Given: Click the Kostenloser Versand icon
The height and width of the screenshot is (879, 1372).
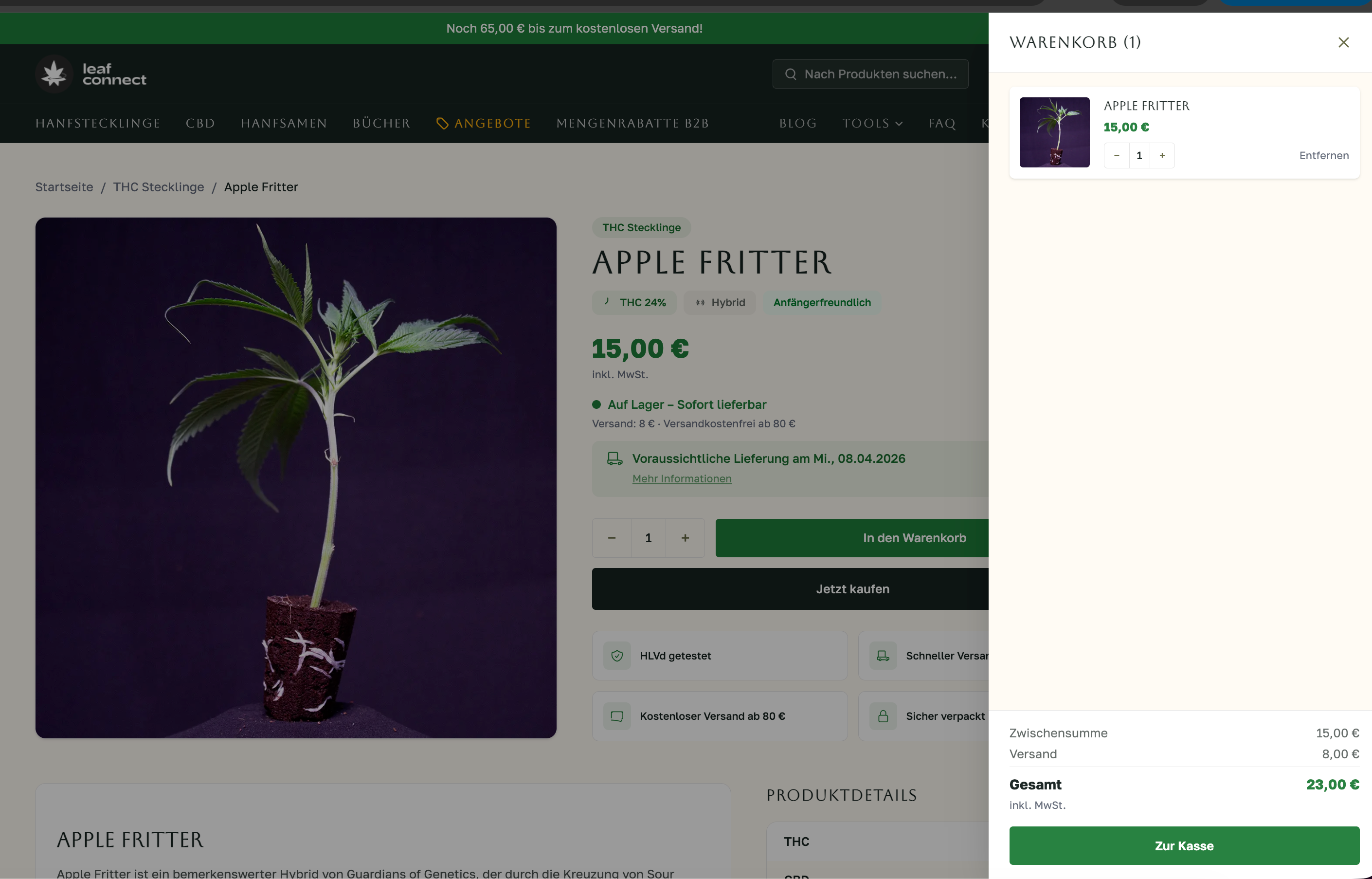Looking at the screenshot, I should pyautogui.click(x=617, y=716).
